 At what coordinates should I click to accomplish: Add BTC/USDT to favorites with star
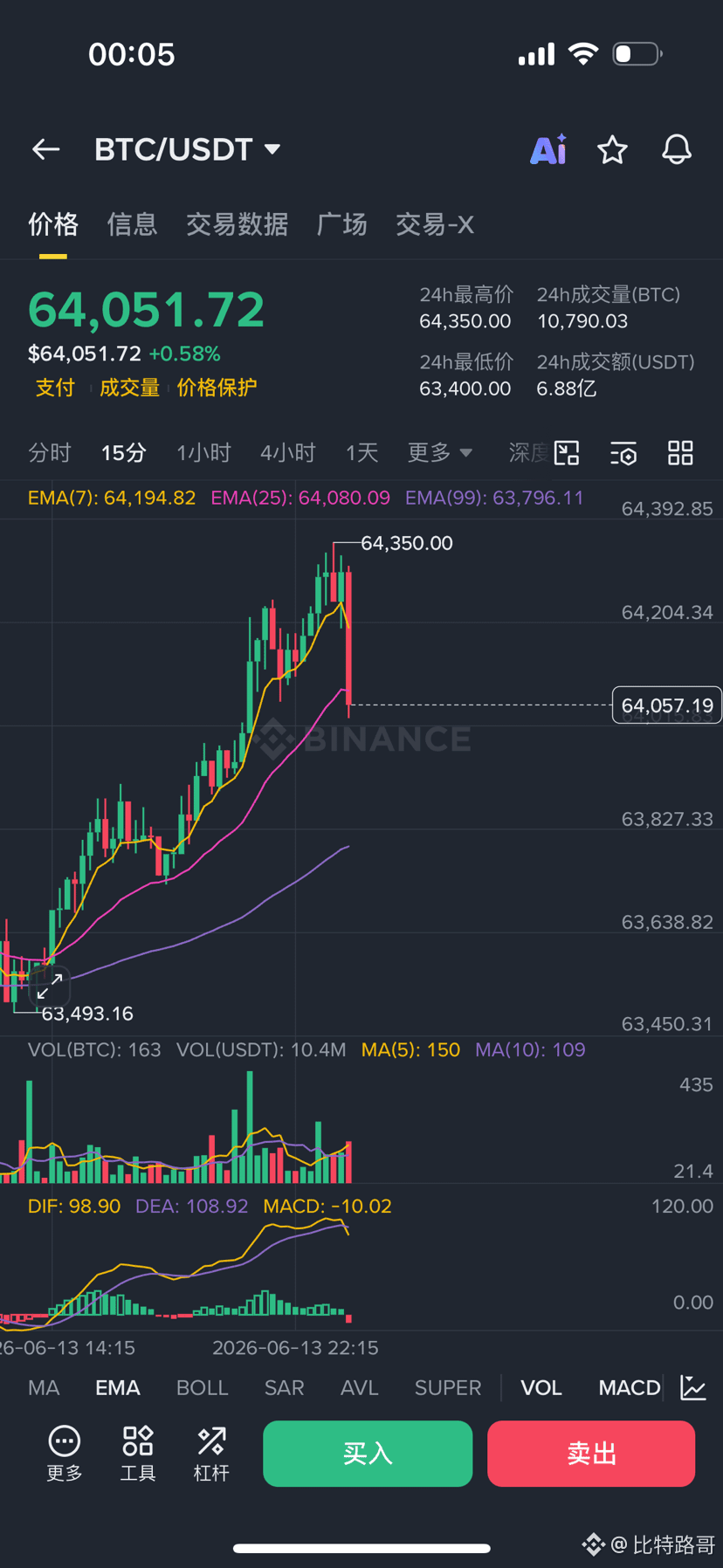[612, 150]
